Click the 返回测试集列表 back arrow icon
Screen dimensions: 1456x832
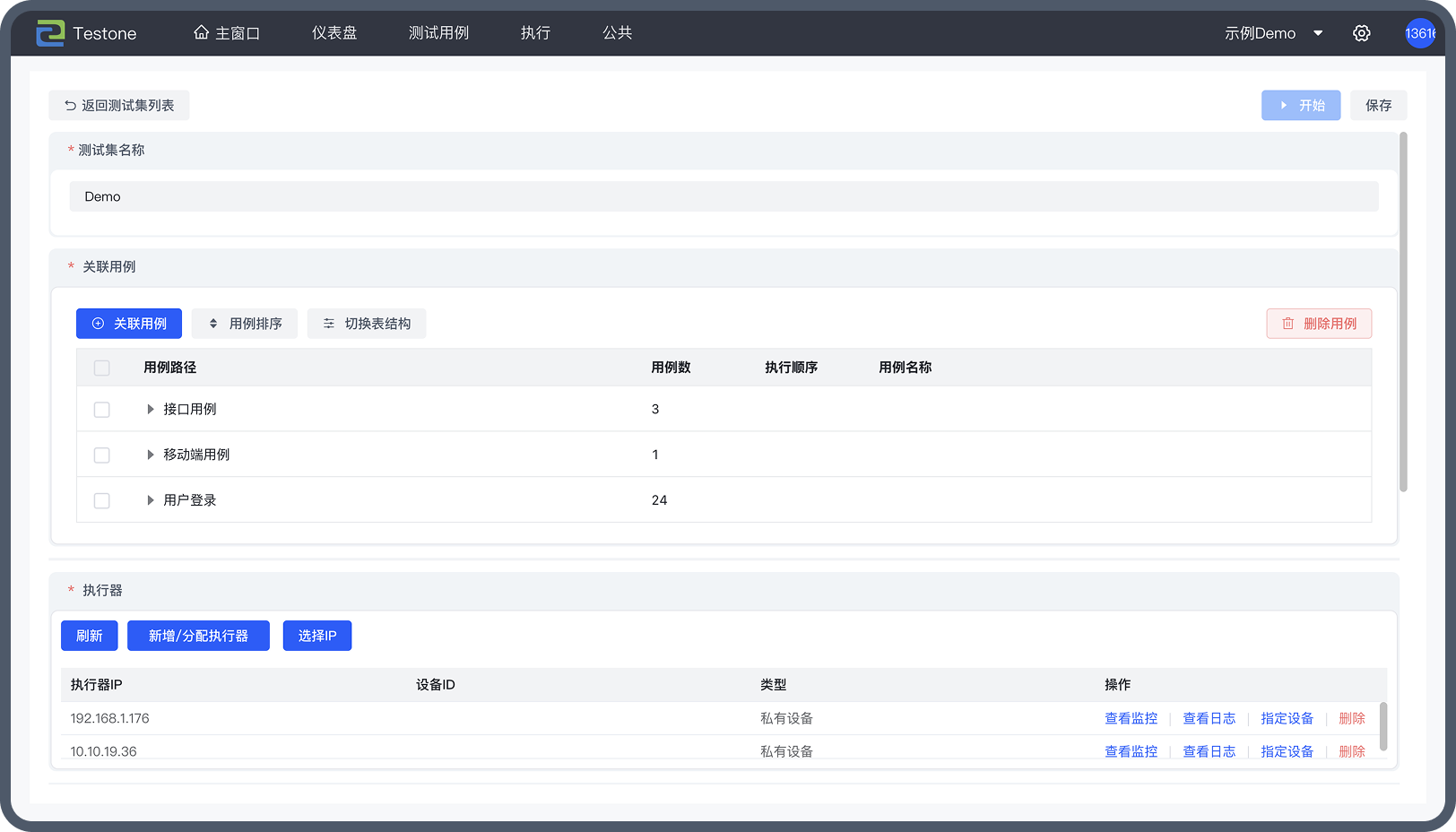(x=70, y=106)
